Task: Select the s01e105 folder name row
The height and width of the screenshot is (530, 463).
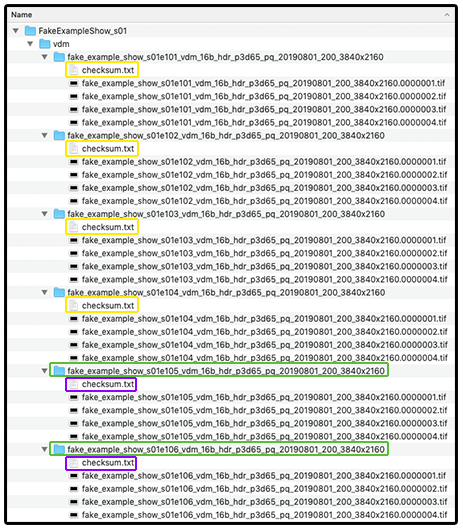Action: pos(226,371)
